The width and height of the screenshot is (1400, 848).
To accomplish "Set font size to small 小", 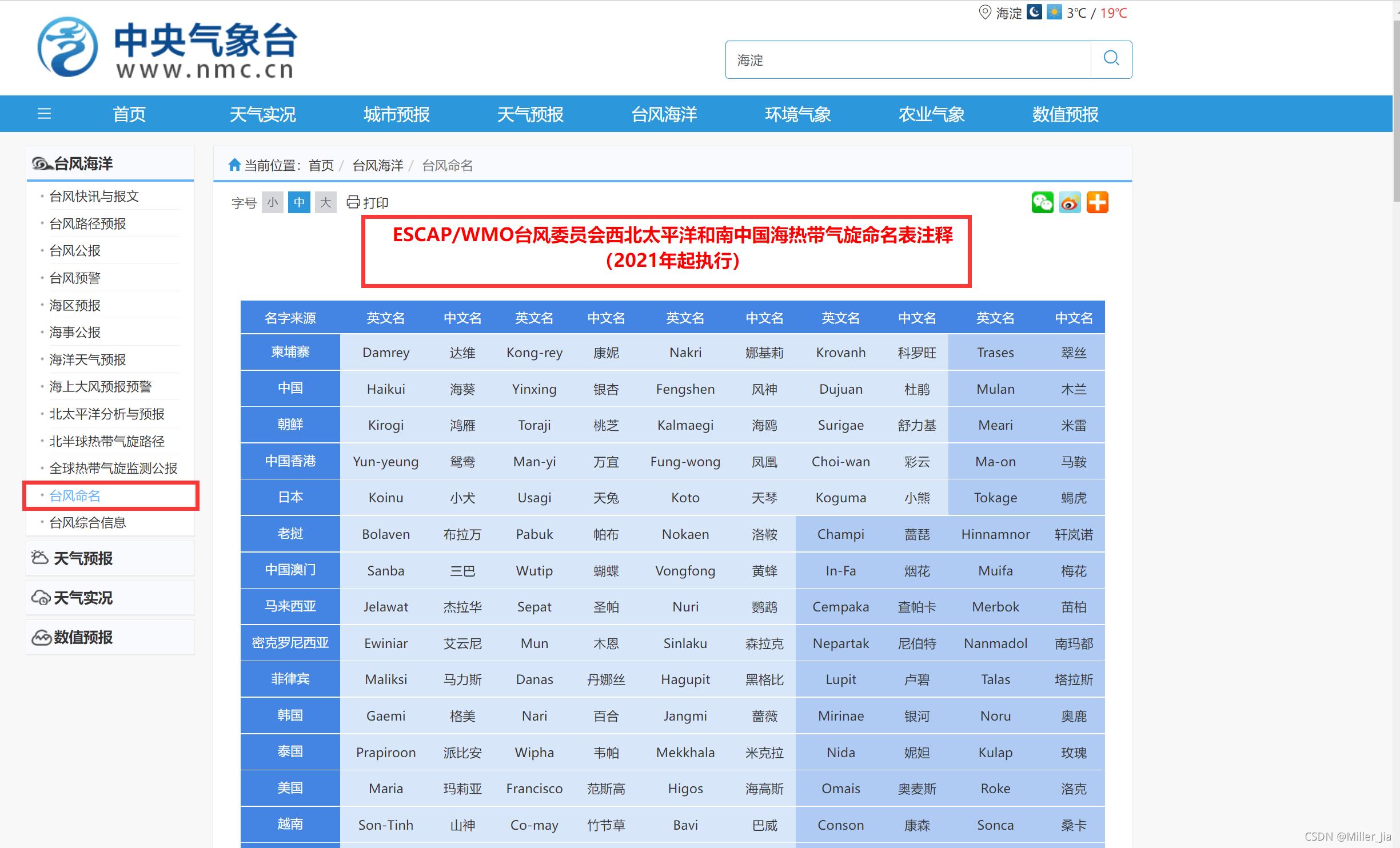I will click(x=273, y=202).
